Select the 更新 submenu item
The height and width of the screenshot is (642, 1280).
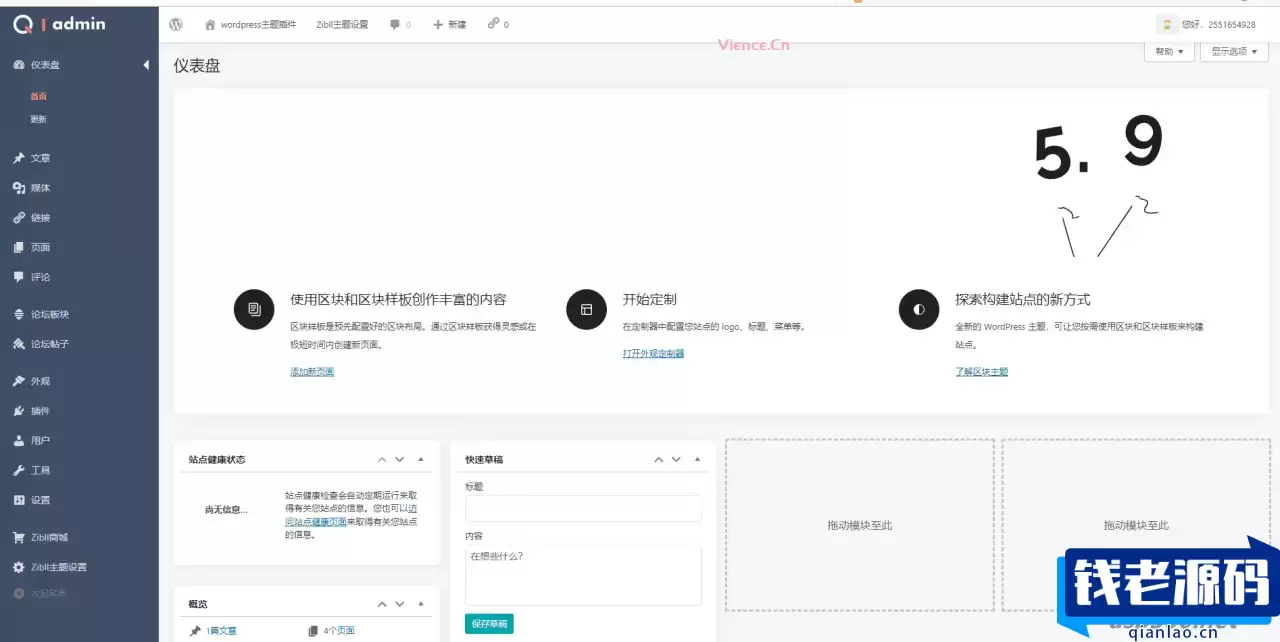tap(38, 119)
